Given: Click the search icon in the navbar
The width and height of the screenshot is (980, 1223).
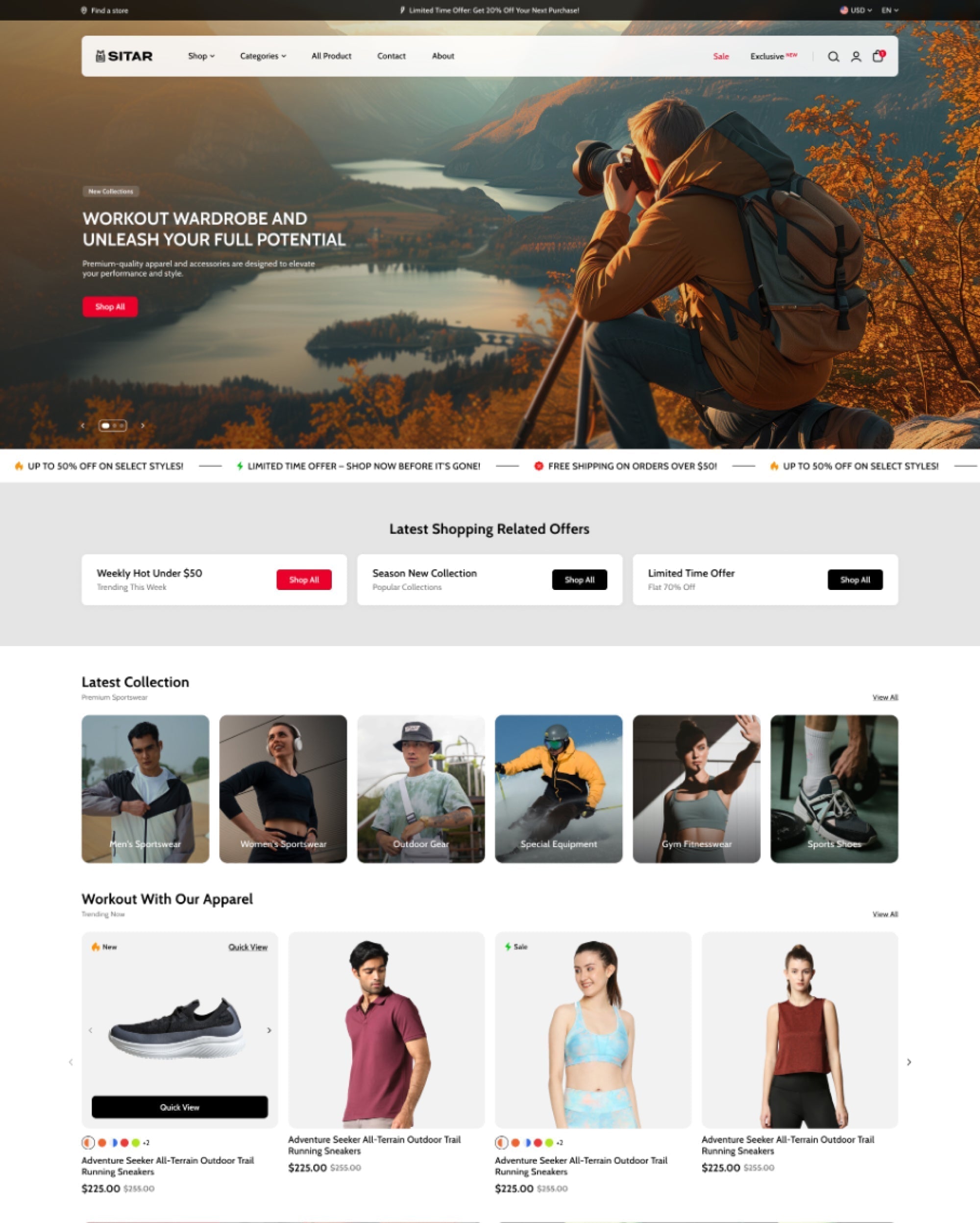Looking at the screenshot, I should [x=834, y=56].
